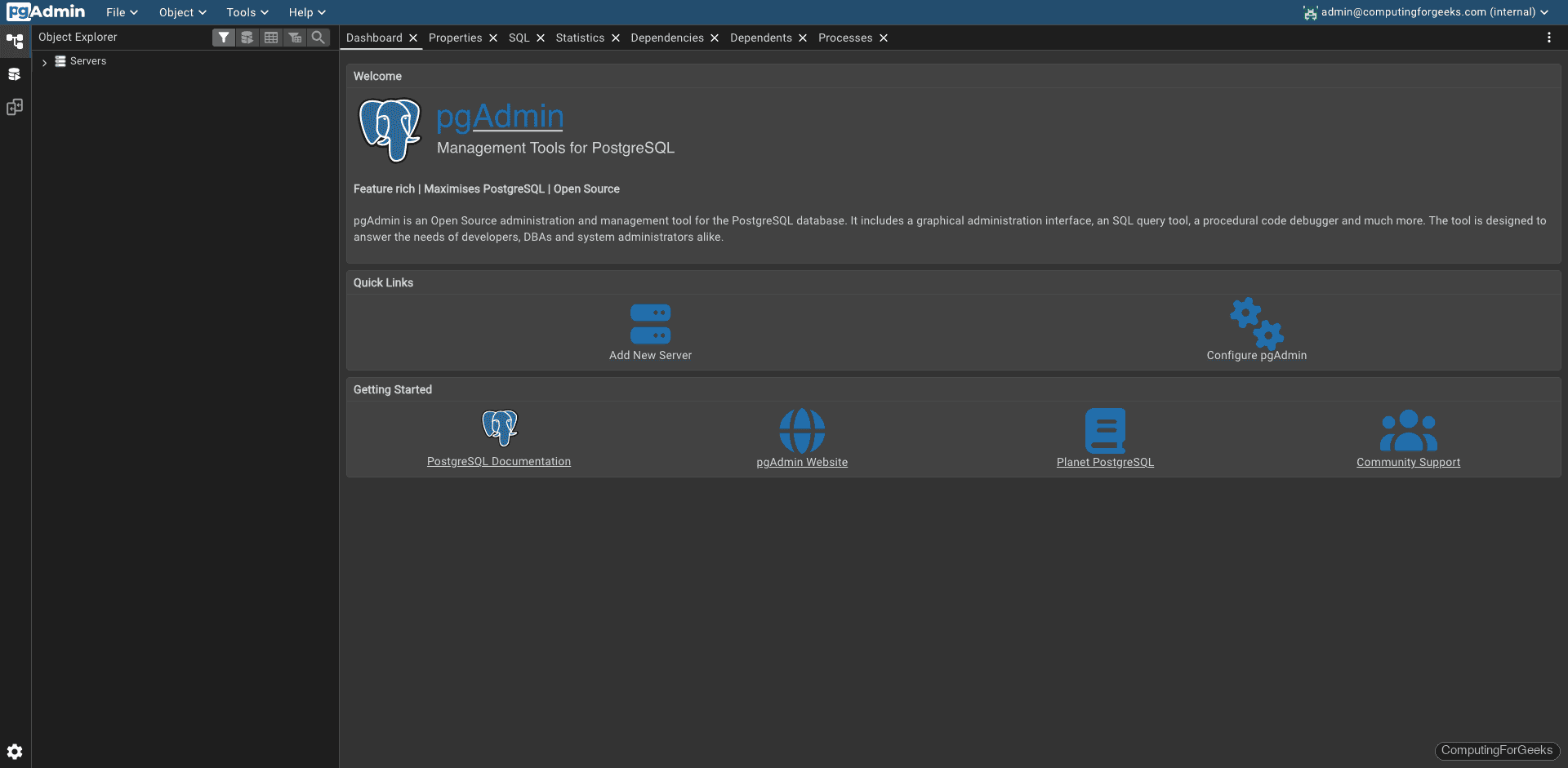Click the Object Explorer filter funnel icon
Screen dimensions: 1568x768
point(224,38)
